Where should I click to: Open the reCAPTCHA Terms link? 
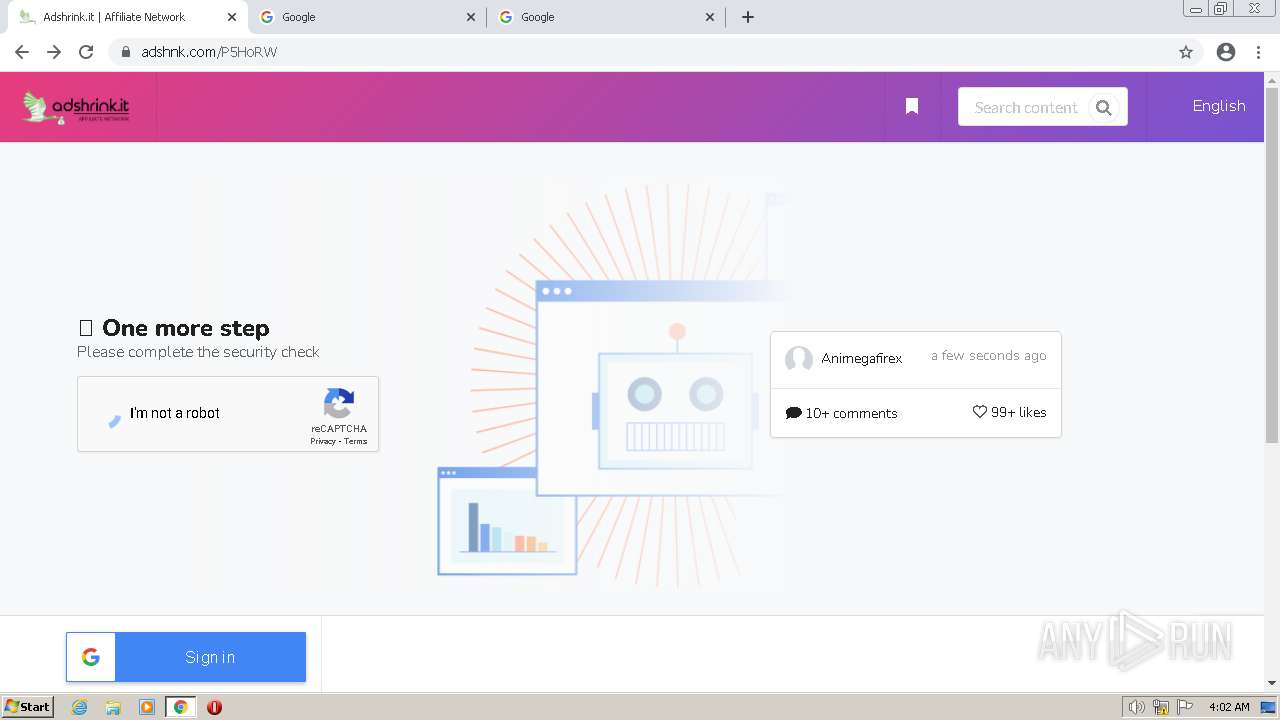(x=356, y=441)
